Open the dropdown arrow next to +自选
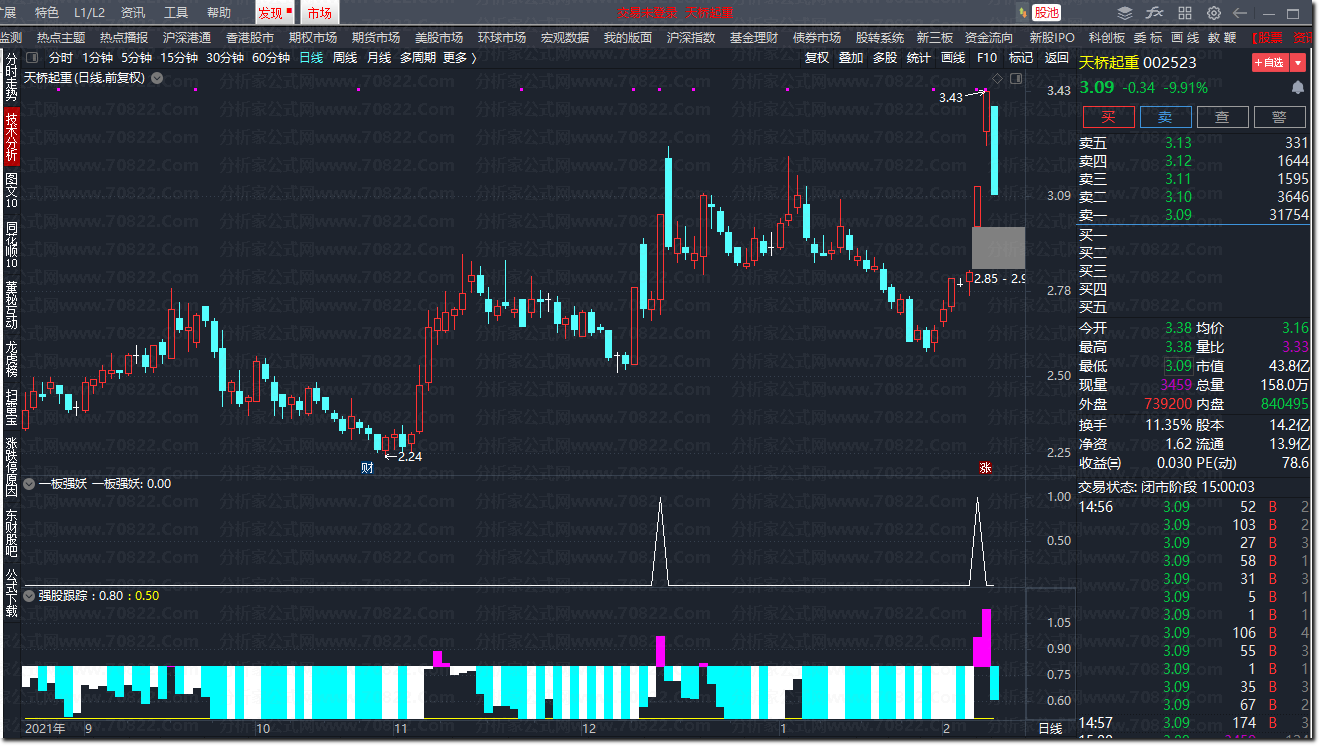The height and width of the screenshot is (746, 1321). [x=1298, y=62]
